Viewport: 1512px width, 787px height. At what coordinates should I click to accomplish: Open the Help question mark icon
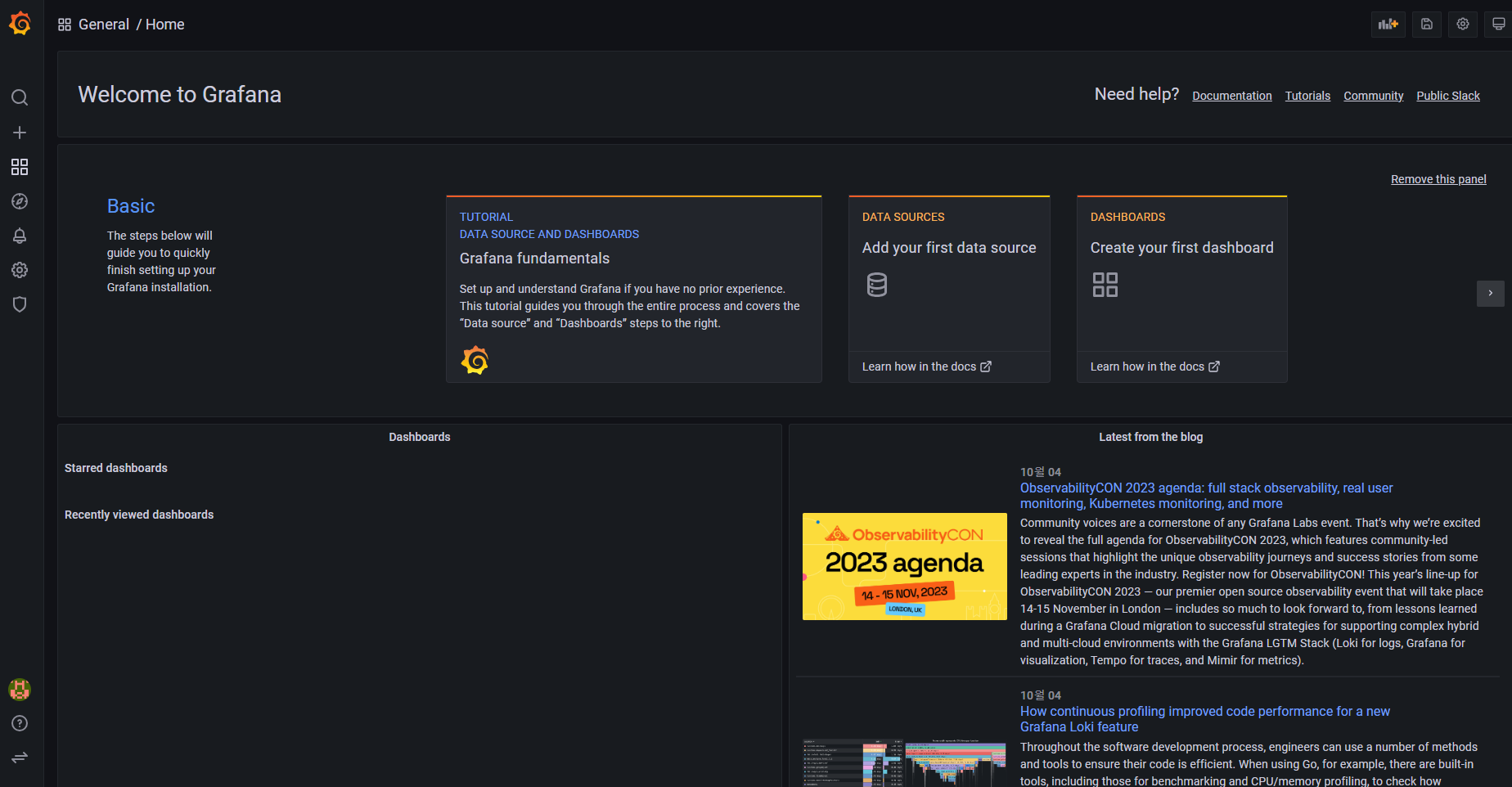tap(20, 723)
